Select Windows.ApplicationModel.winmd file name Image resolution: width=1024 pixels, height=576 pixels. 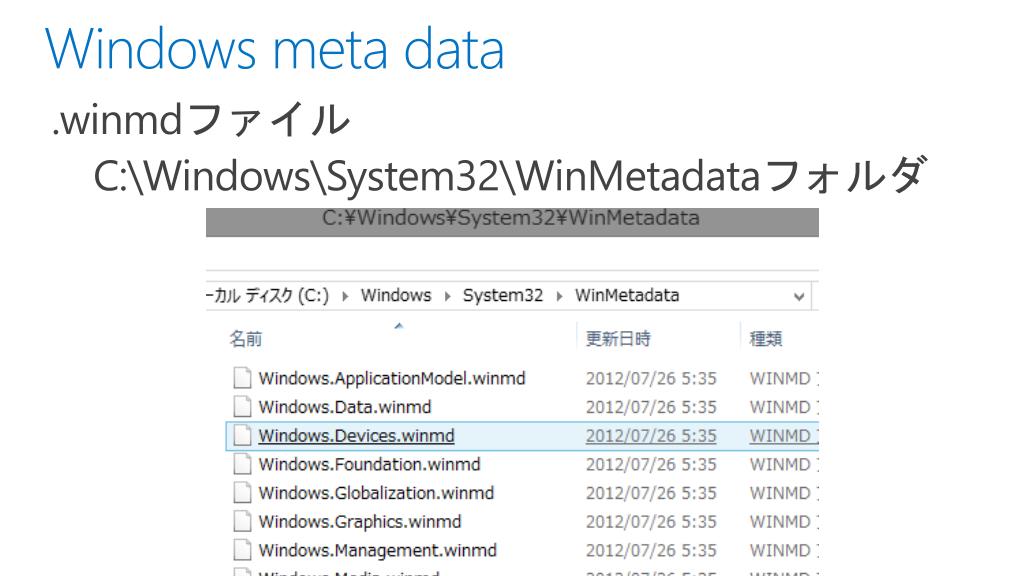tap(392, 379)
